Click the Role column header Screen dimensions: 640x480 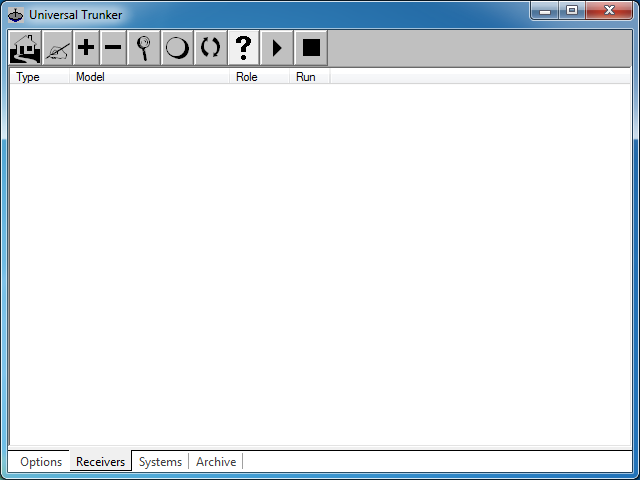coord(259,77)
